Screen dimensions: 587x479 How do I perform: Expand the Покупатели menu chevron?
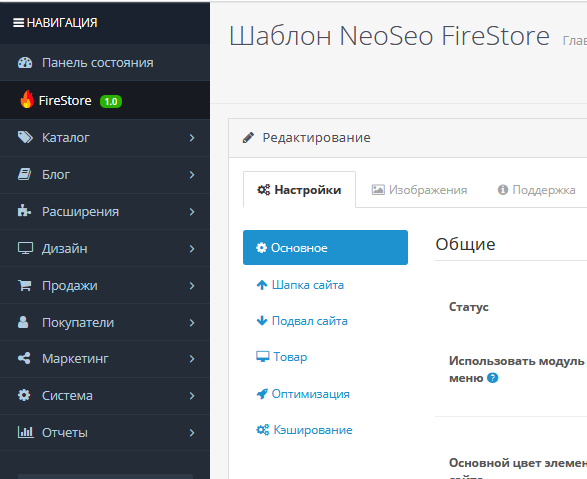(x=192, y=323)
